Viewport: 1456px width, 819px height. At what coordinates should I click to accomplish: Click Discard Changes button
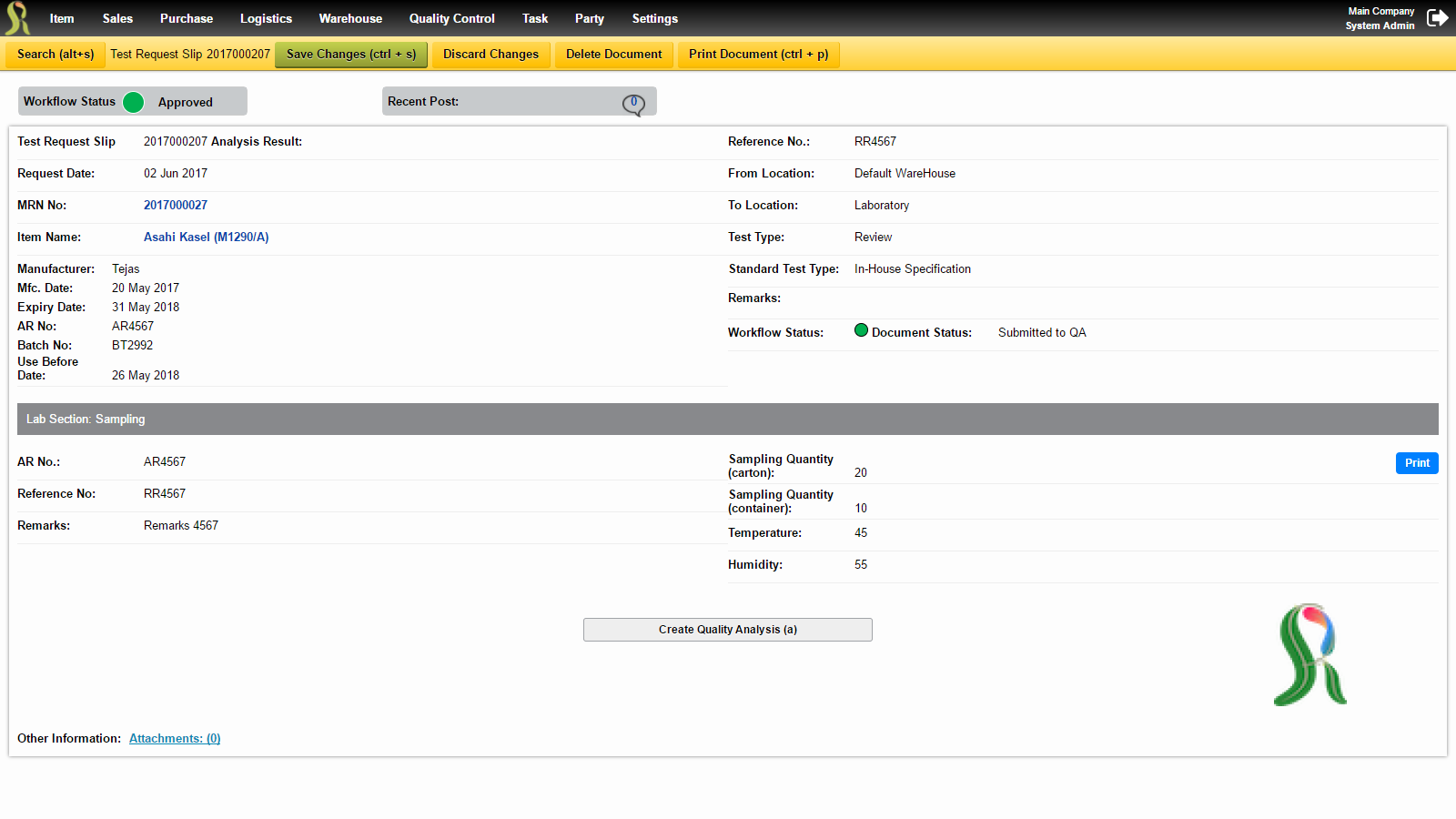pos(490,55)
